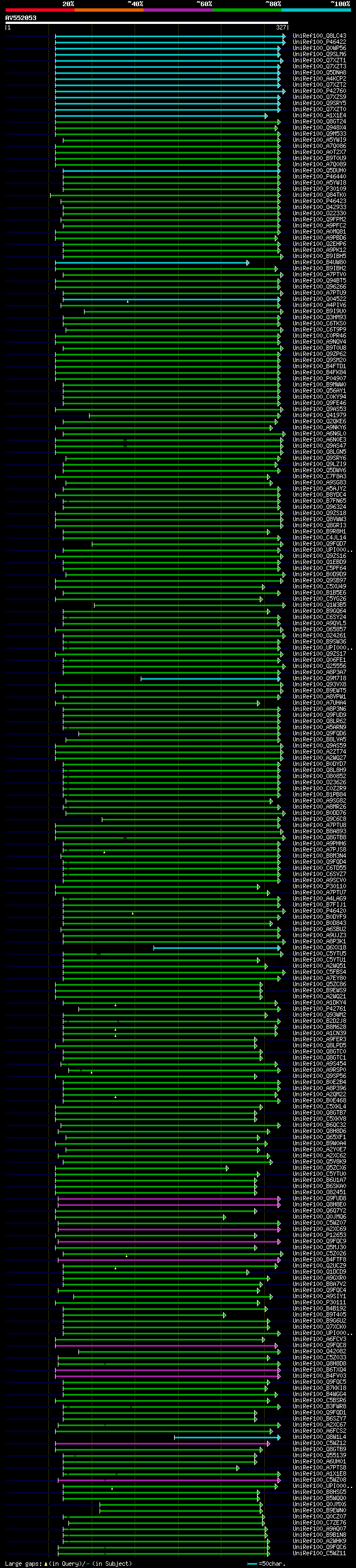
Task: Select the UniRef100_Q9FQD7 hit label
Action: click(319, 543)
